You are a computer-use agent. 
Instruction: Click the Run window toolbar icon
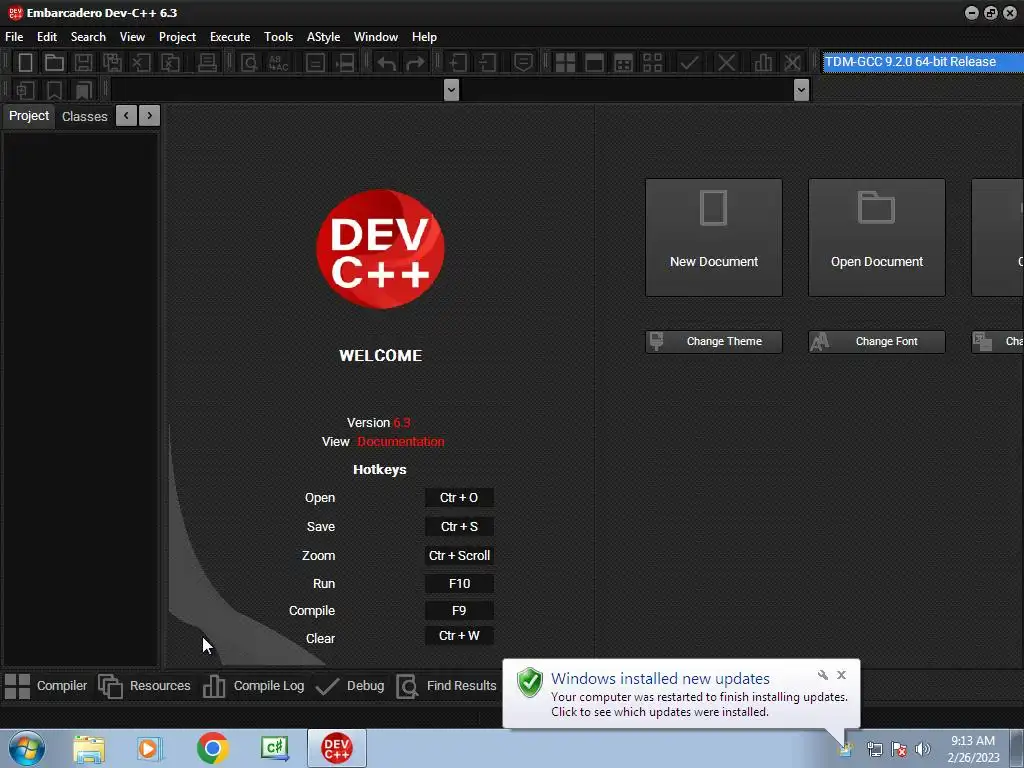pos(594,63)
